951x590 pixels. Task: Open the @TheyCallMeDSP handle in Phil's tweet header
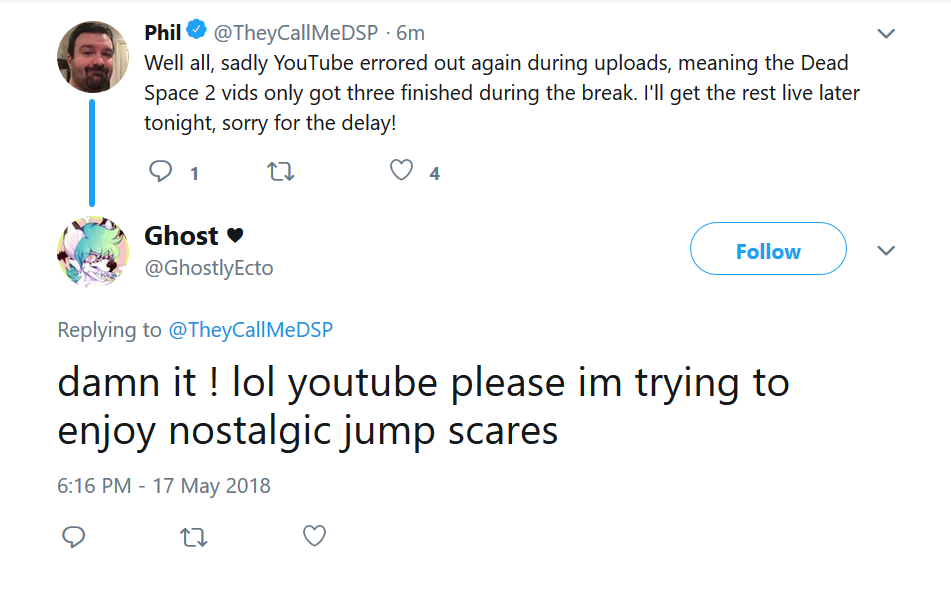[295, 33]
